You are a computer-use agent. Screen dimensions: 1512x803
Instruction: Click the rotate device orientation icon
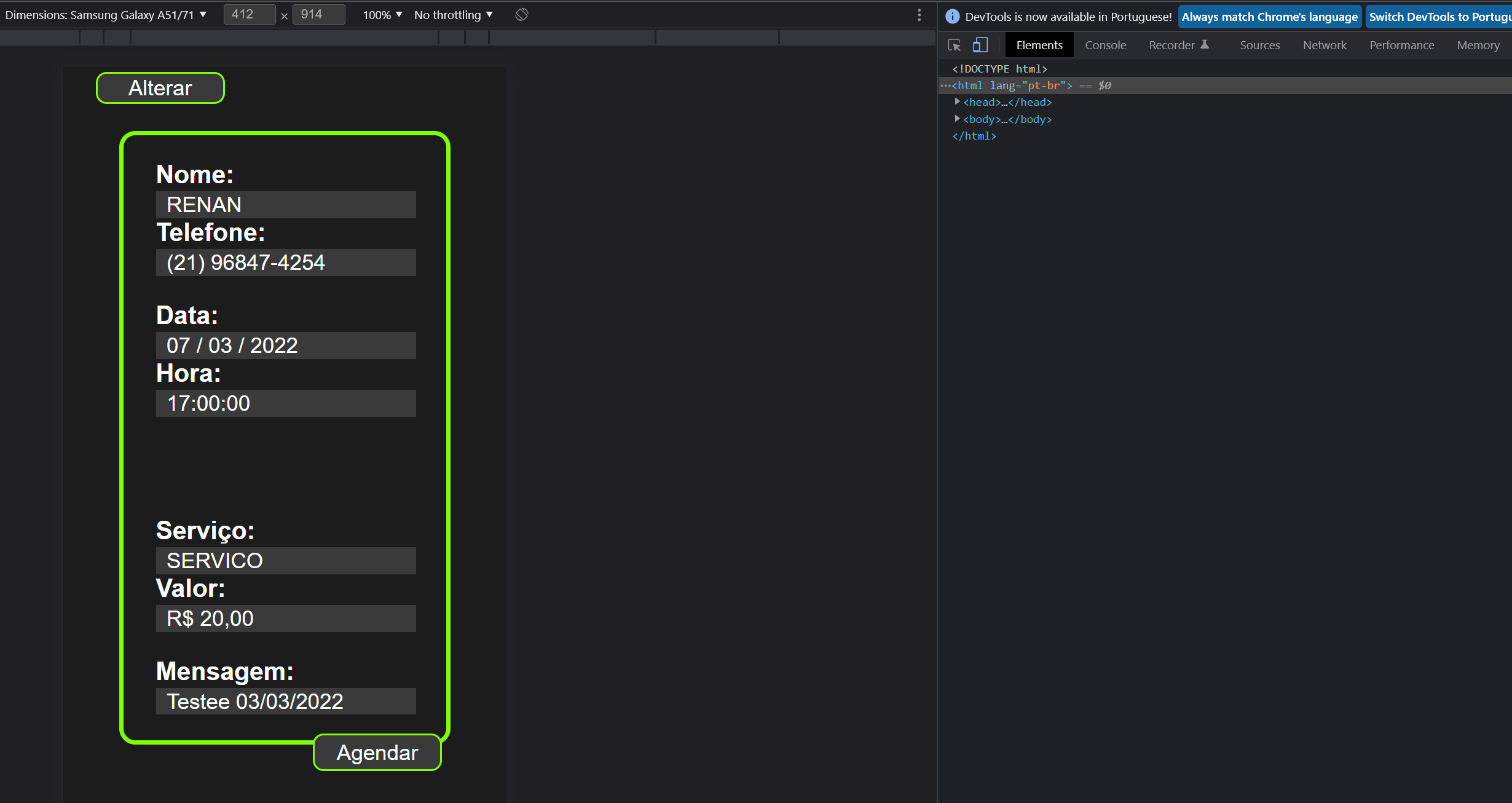(521, 14)
